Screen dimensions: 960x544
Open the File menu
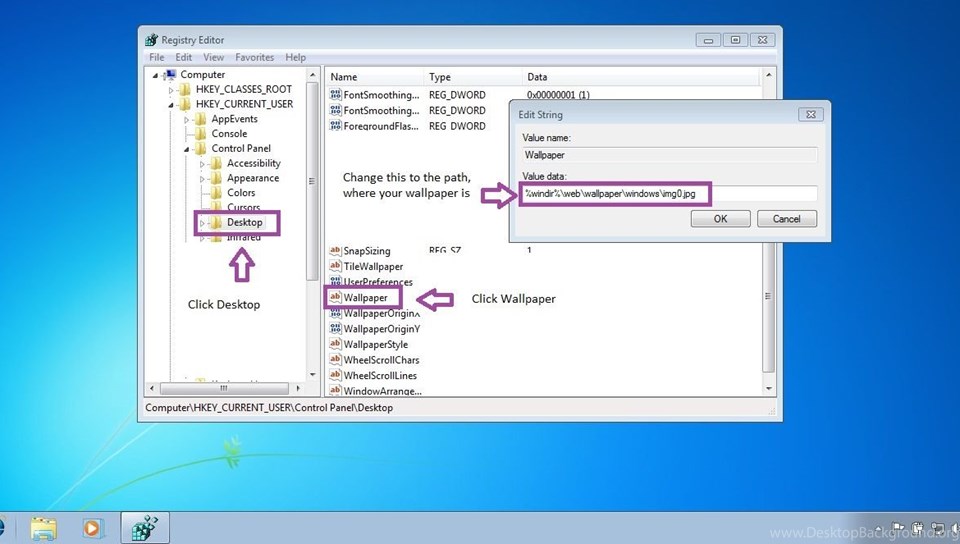click(x=157, y=57)
